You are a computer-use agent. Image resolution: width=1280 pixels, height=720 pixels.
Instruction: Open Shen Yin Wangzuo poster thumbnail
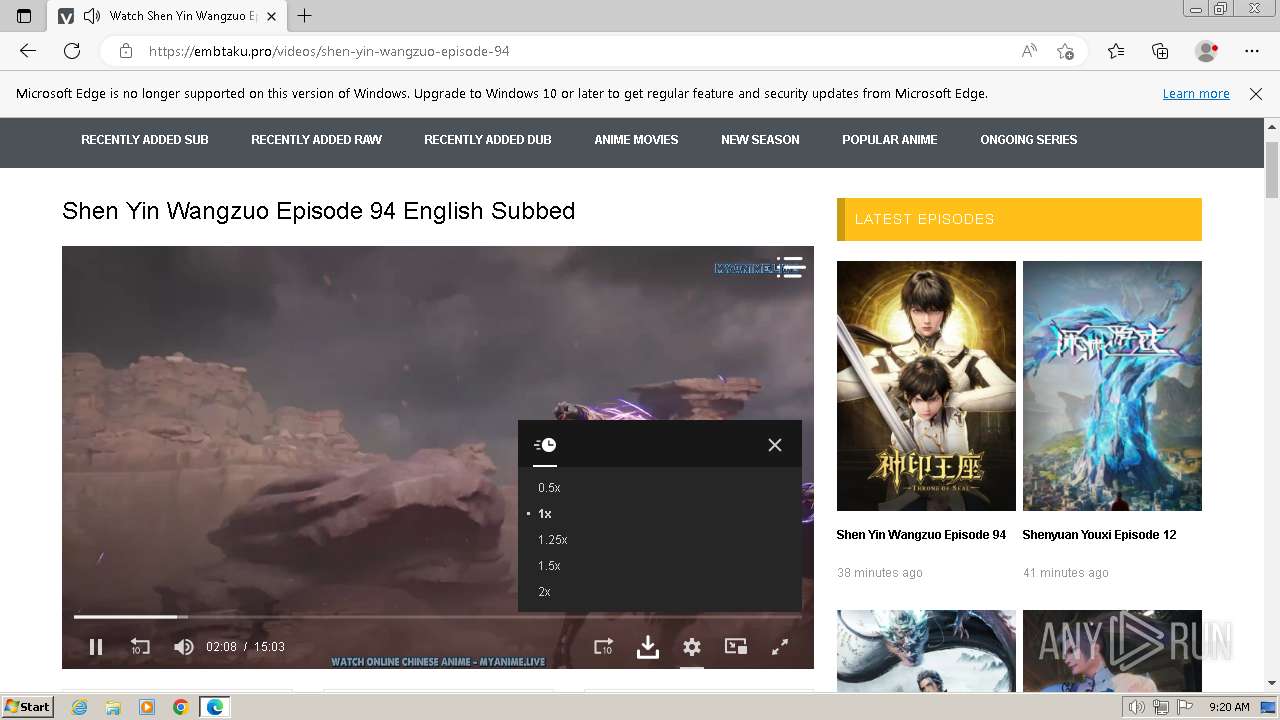tap(926, 386)
